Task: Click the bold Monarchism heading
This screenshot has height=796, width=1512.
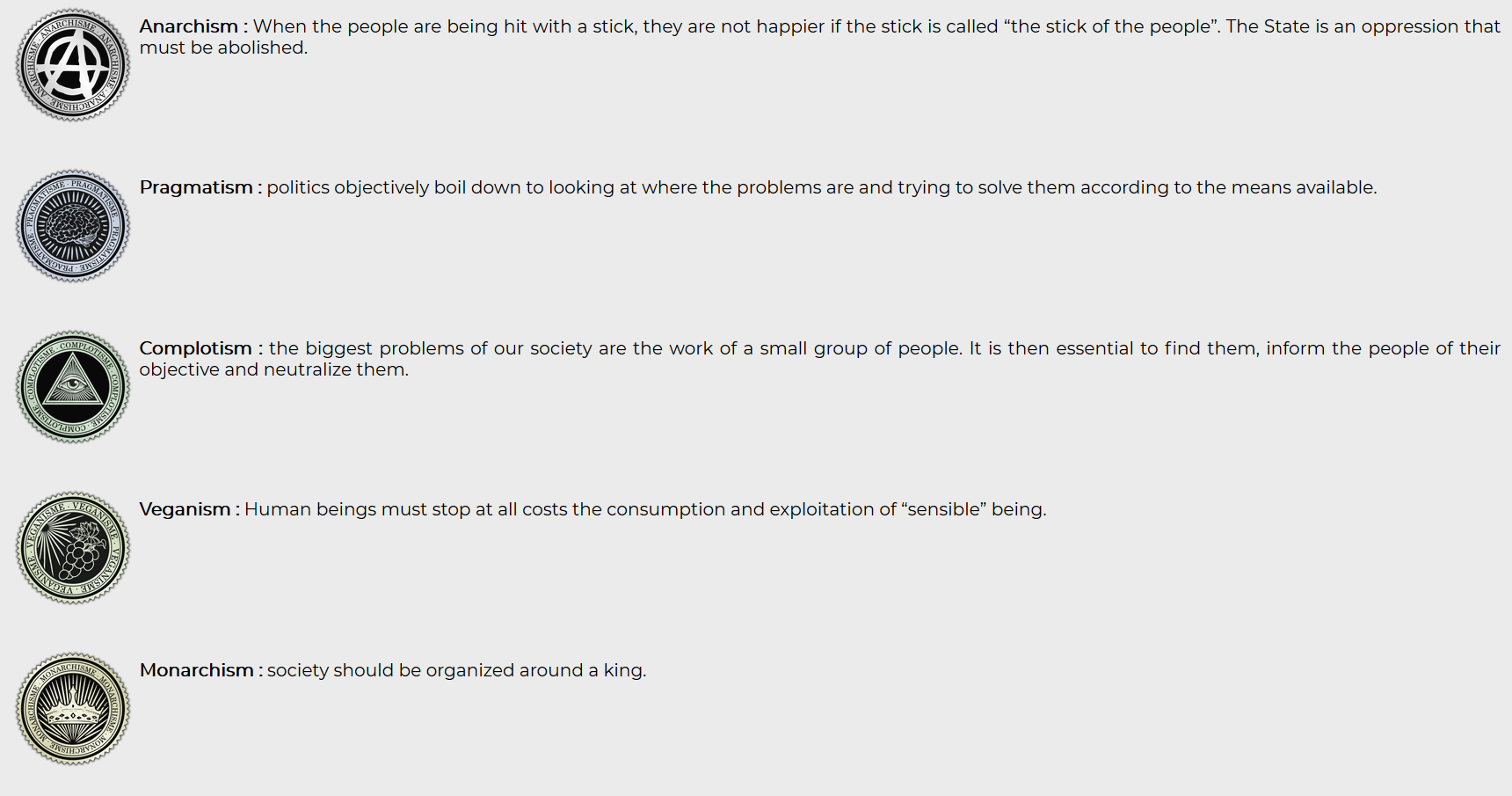Action: [196, 670]
